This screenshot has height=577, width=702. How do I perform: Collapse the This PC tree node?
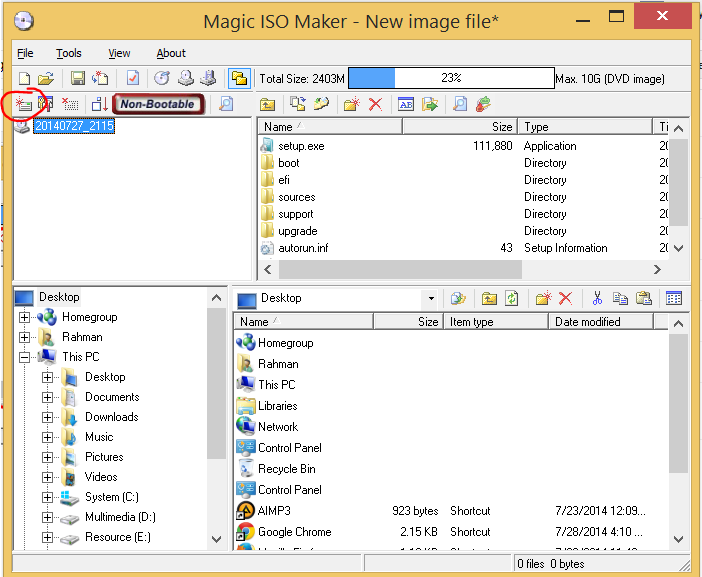pyautogui.click(x=24, y=357)
